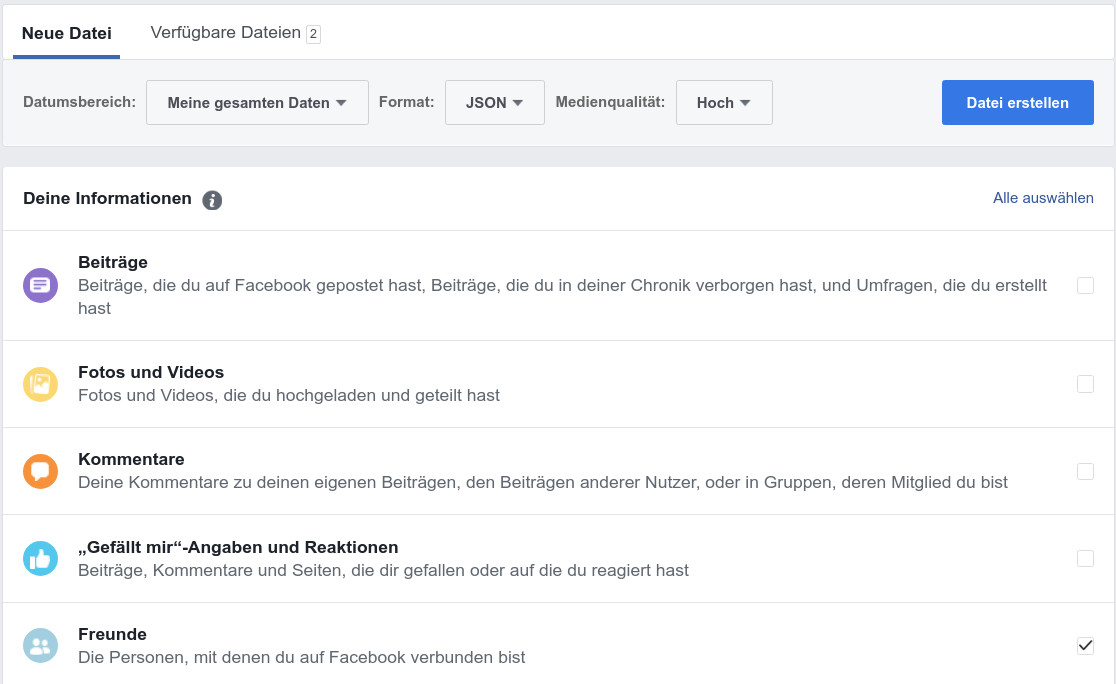
Task: Click the blue thumbs-up reactions icon
Action: (40, 558)
